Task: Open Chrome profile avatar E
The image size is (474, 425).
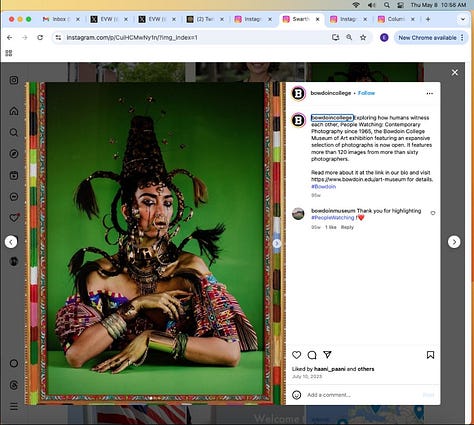Action: coord(384,38)
